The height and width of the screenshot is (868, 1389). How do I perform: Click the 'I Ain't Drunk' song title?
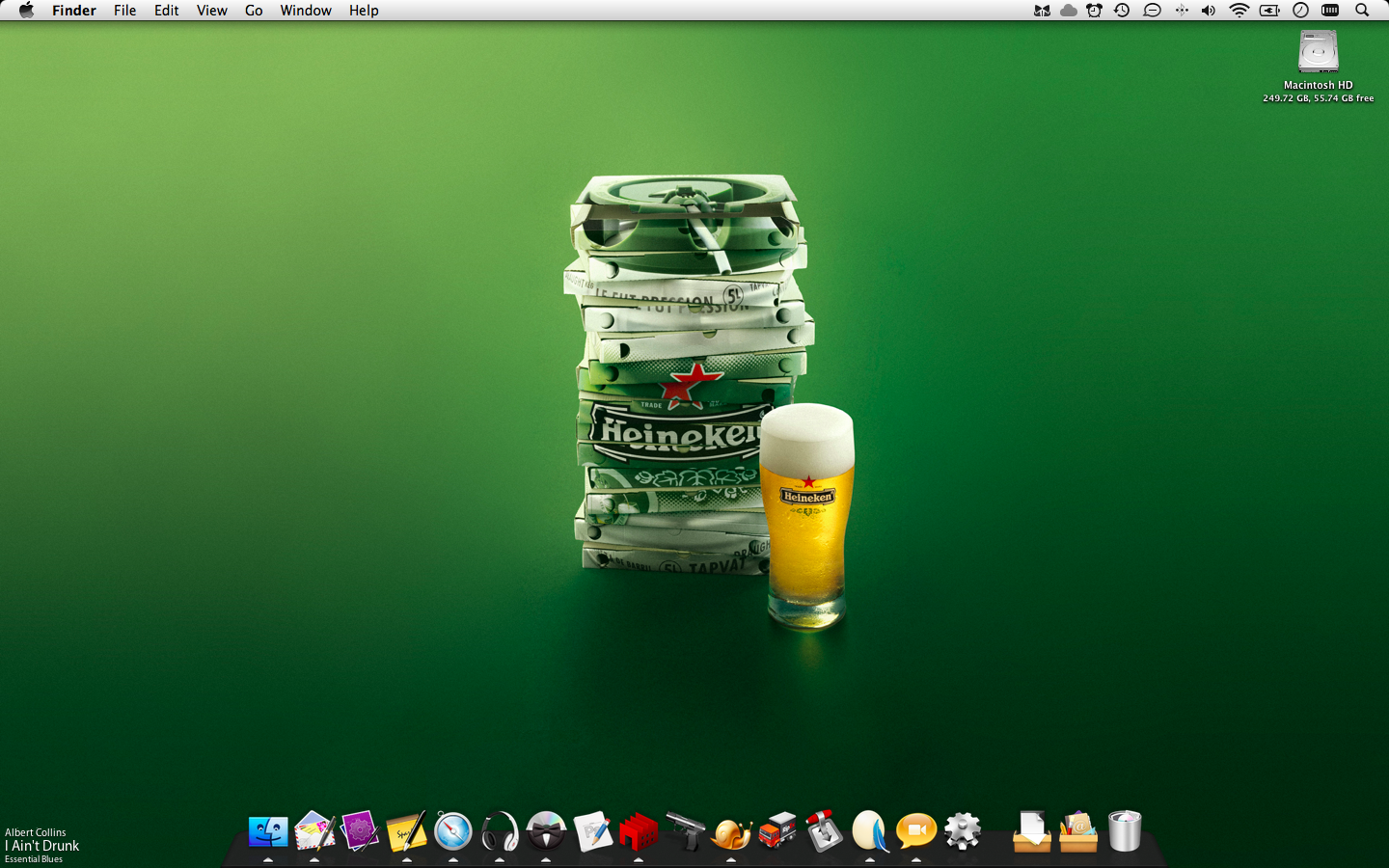pos(42,846)
